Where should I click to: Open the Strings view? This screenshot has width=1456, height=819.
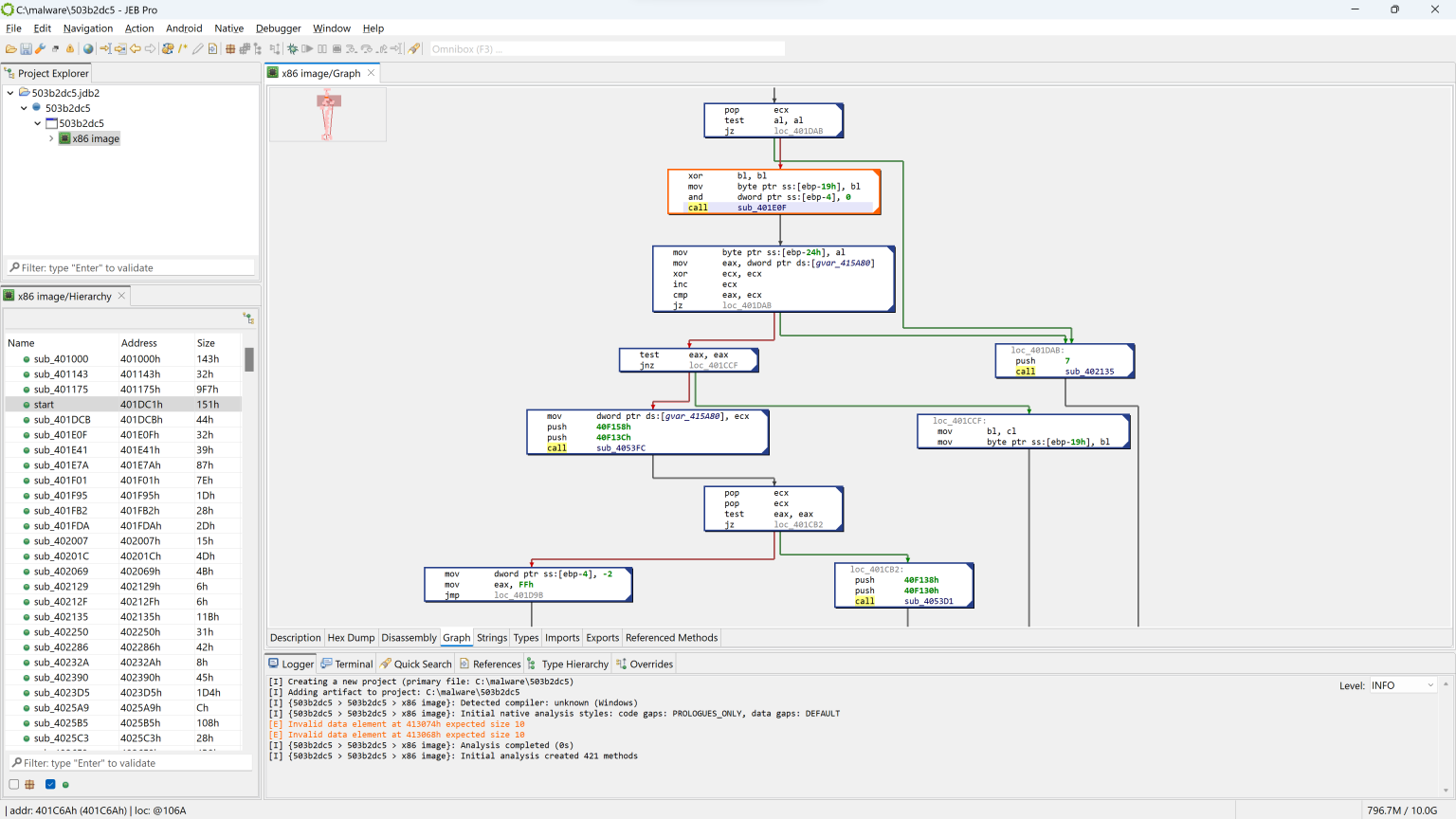coord(491,637)
